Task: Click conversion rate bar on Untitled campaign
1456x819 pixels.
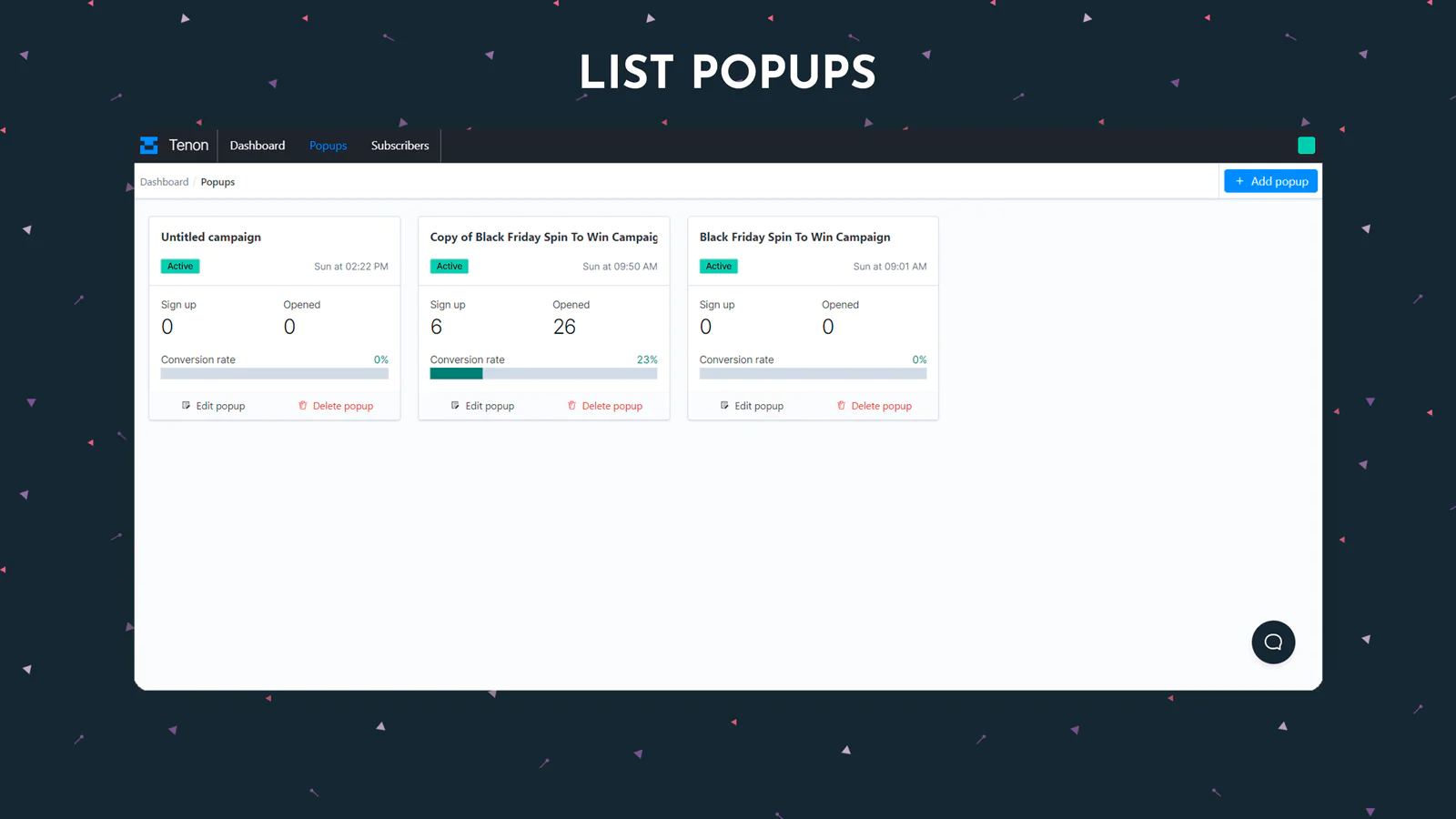Action: 275,373
